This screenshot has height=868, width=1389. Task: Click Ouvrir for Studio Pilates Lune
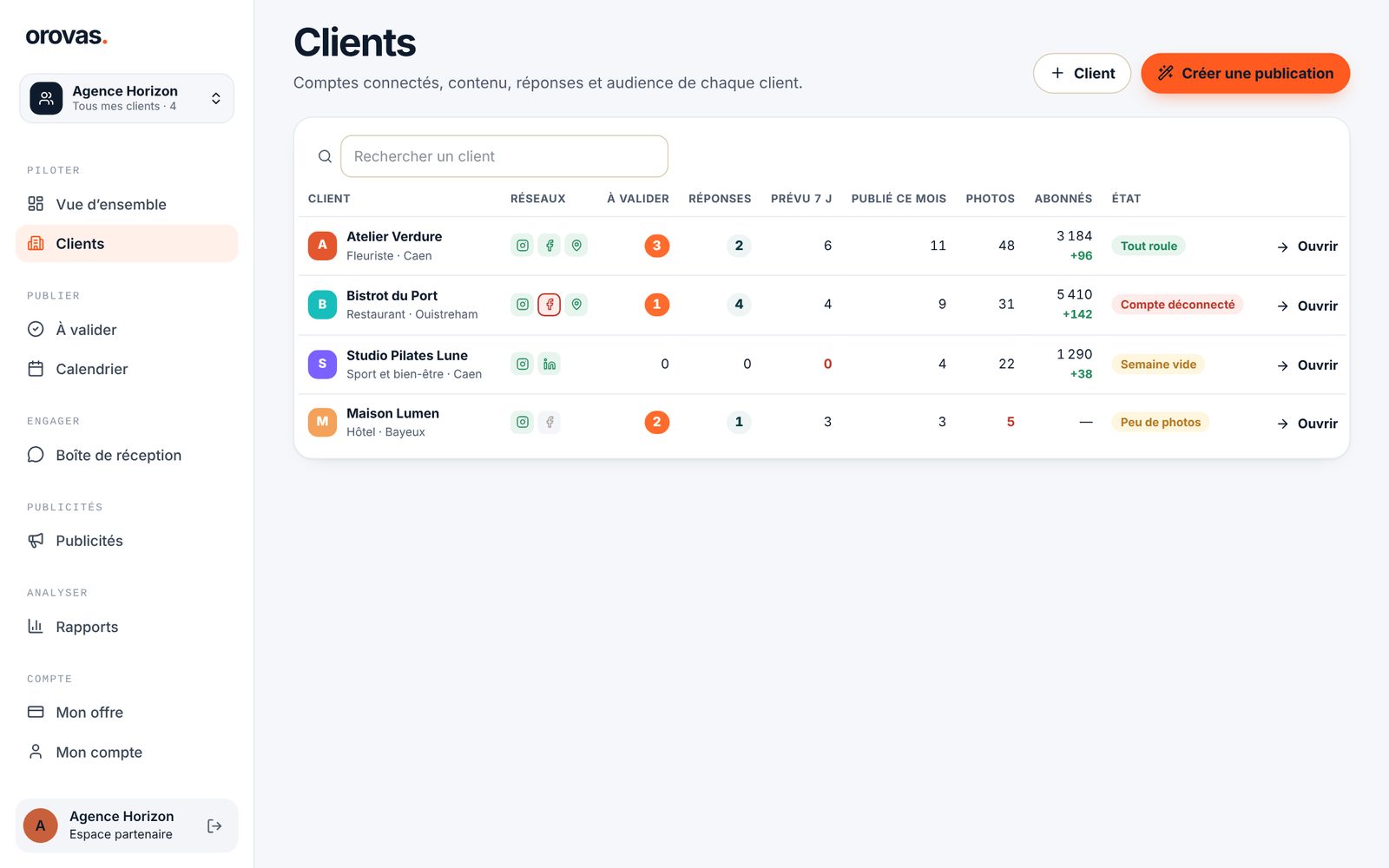[x=1307, y=365]
